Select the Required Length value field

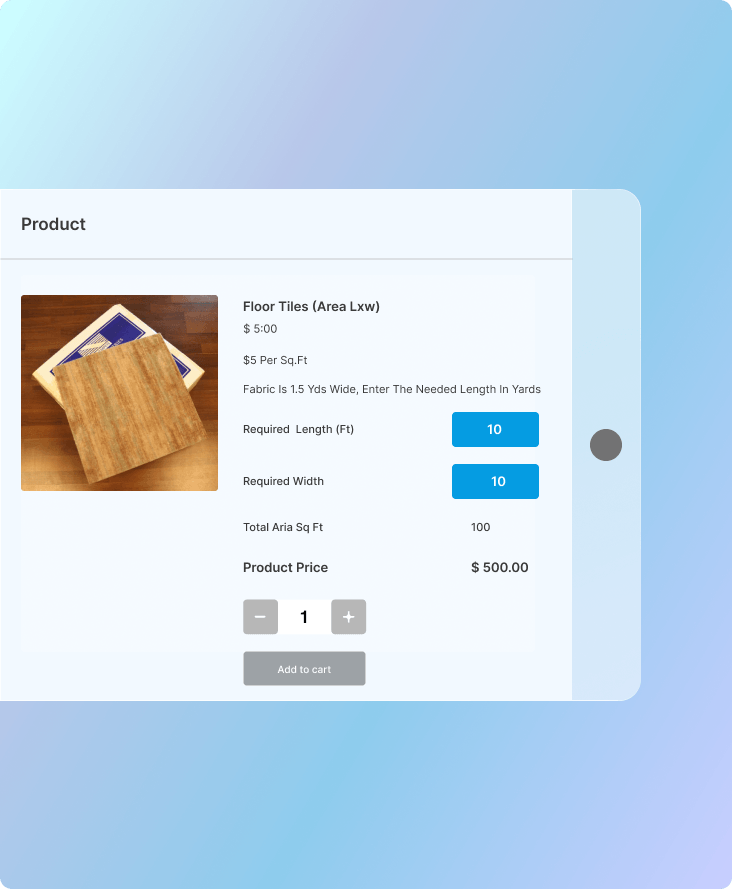click(x=495, y=429)
